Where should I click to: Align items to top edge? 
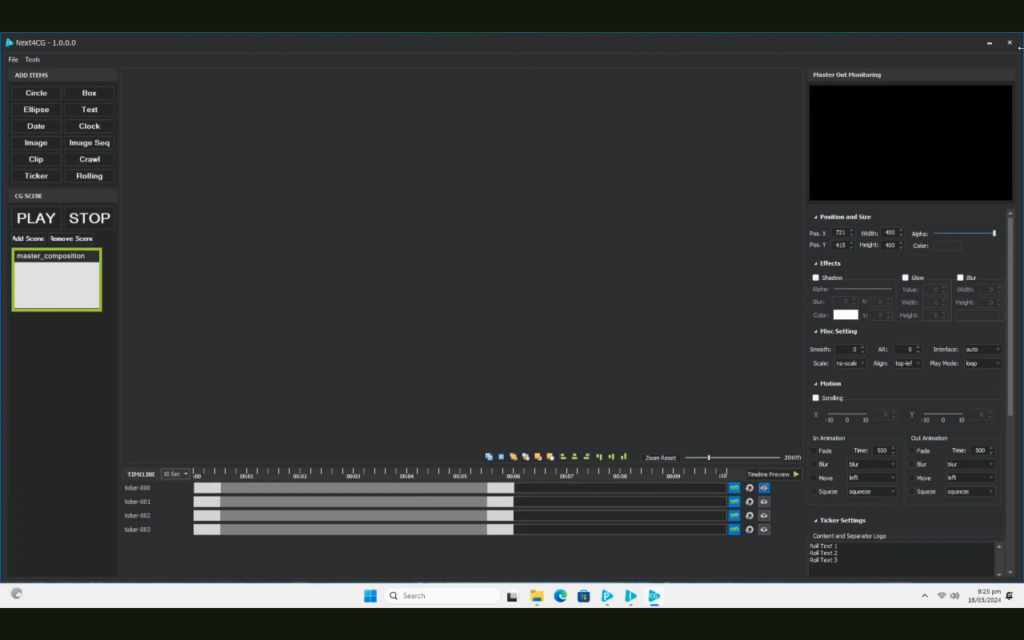(599, 456)
